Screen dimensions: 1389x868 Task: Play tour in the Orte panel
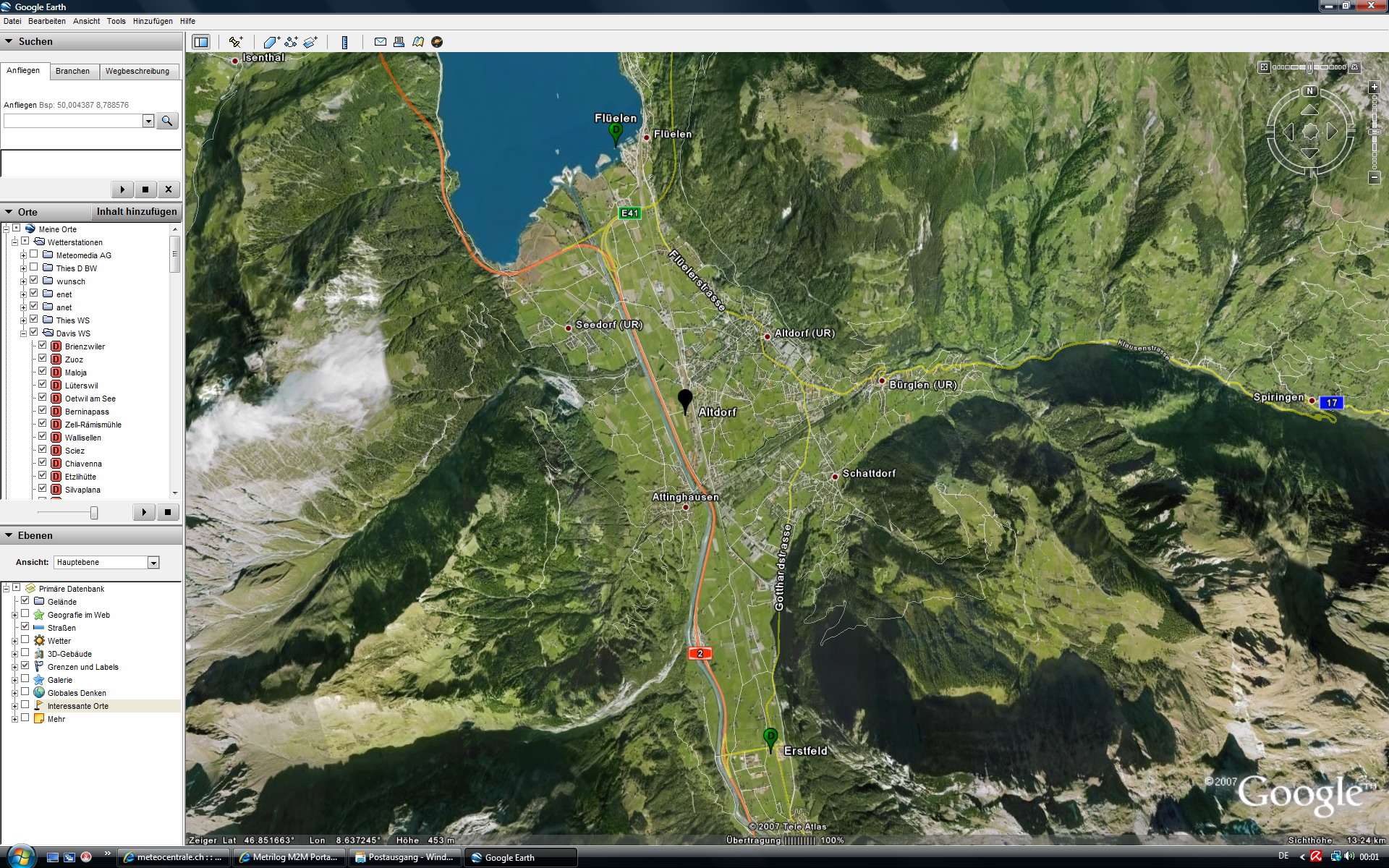pos(144,512)
